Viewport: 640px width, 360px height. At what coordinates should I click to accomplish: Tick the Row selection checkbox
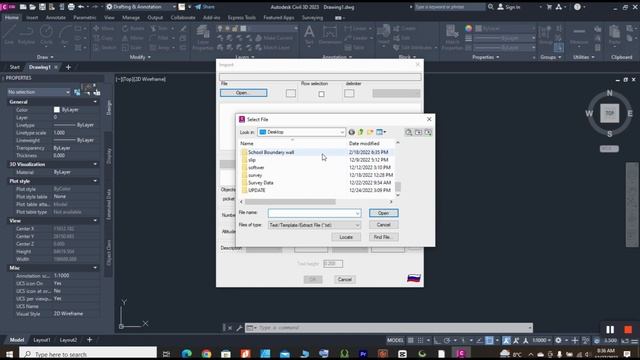pos(321,94)
